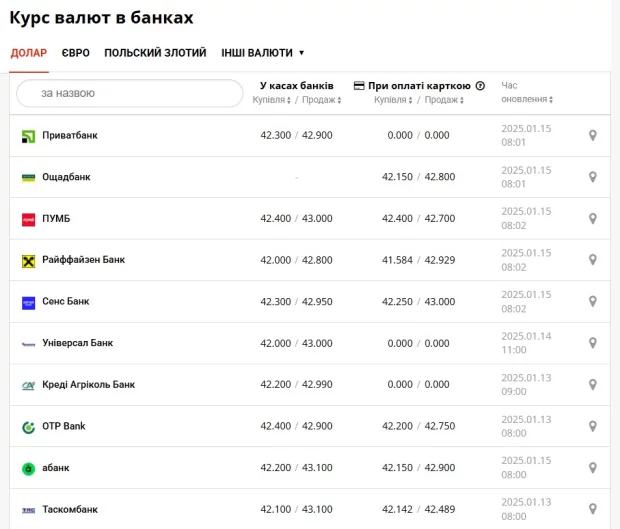This screenshot has height=529, width=620.
Task: Expand the ІНШІ ВАЛЮТИ dropdown
Action: [x=263, y=53]
